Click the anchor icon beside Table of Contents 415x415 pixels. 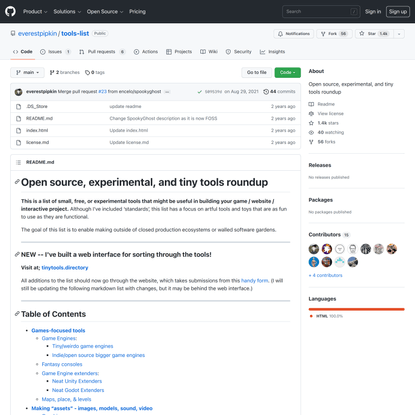tap(17, 314)
